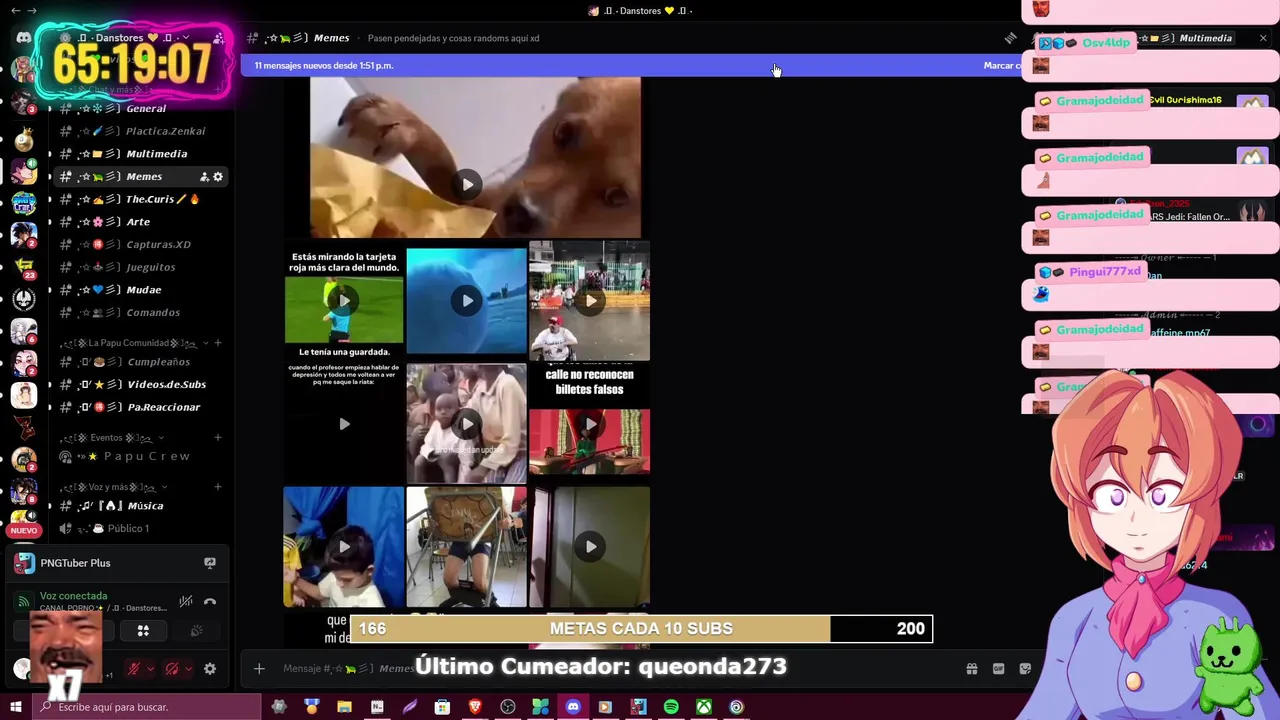Open OBS Studio from the taskbar

(508, 707)
